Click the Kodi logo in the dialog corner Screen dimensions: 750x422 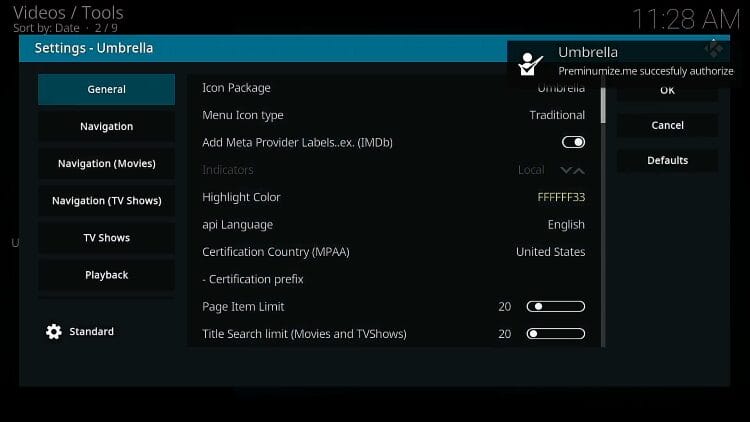coord(712,47)
